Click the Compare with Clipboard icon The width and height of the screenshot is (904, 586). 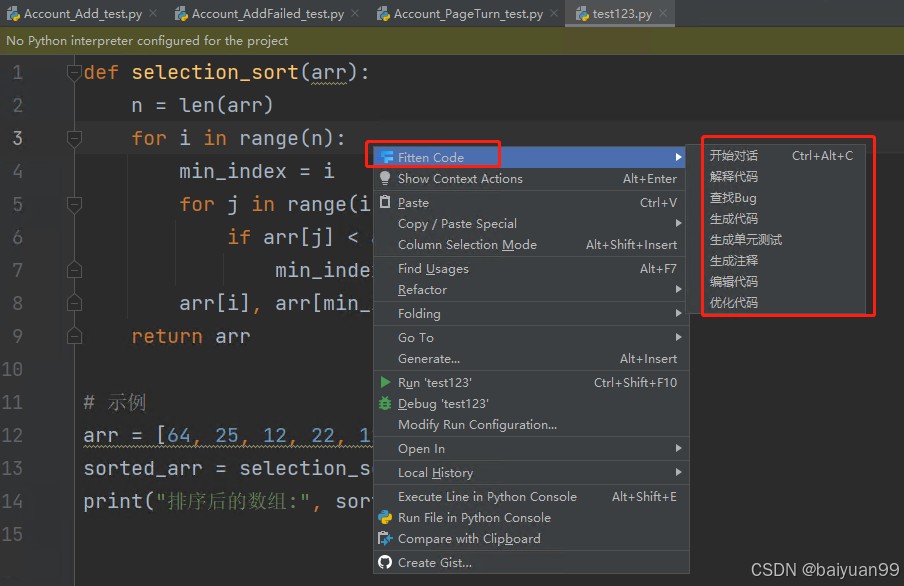pyautogui.click(x=385, y=538)
